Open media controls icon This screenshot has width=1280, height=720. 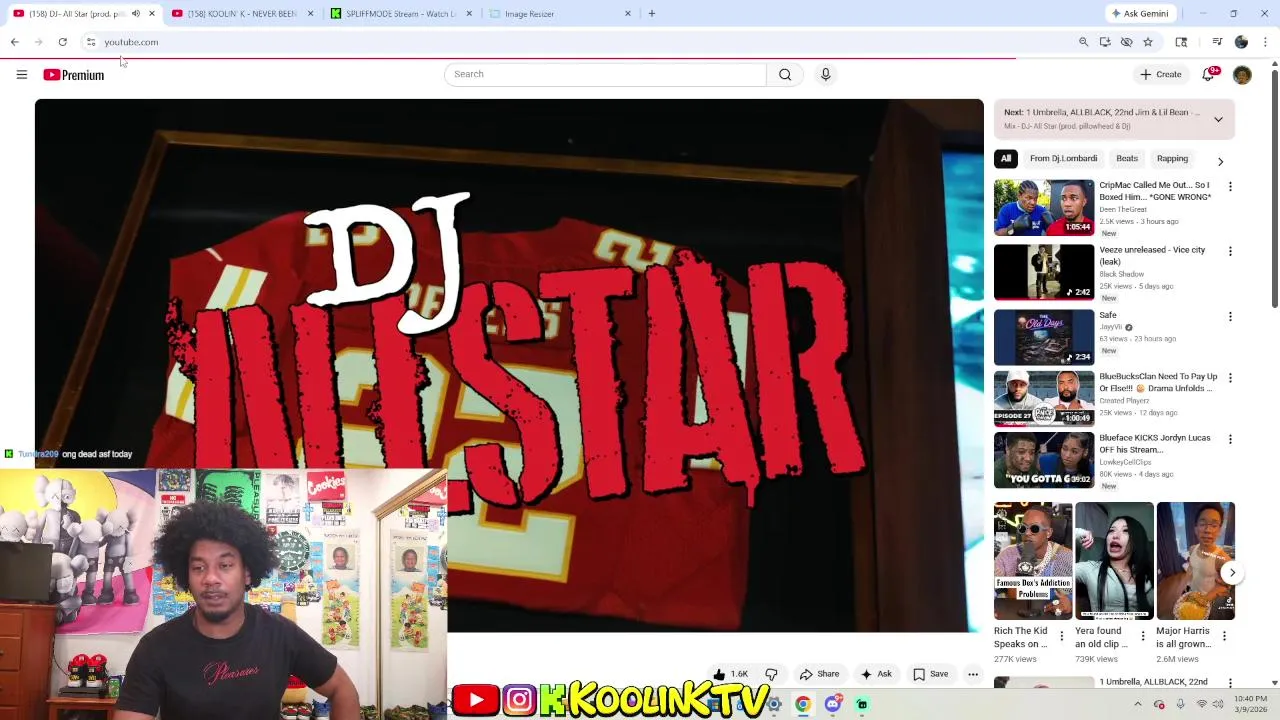click(x=1217, y=42)
